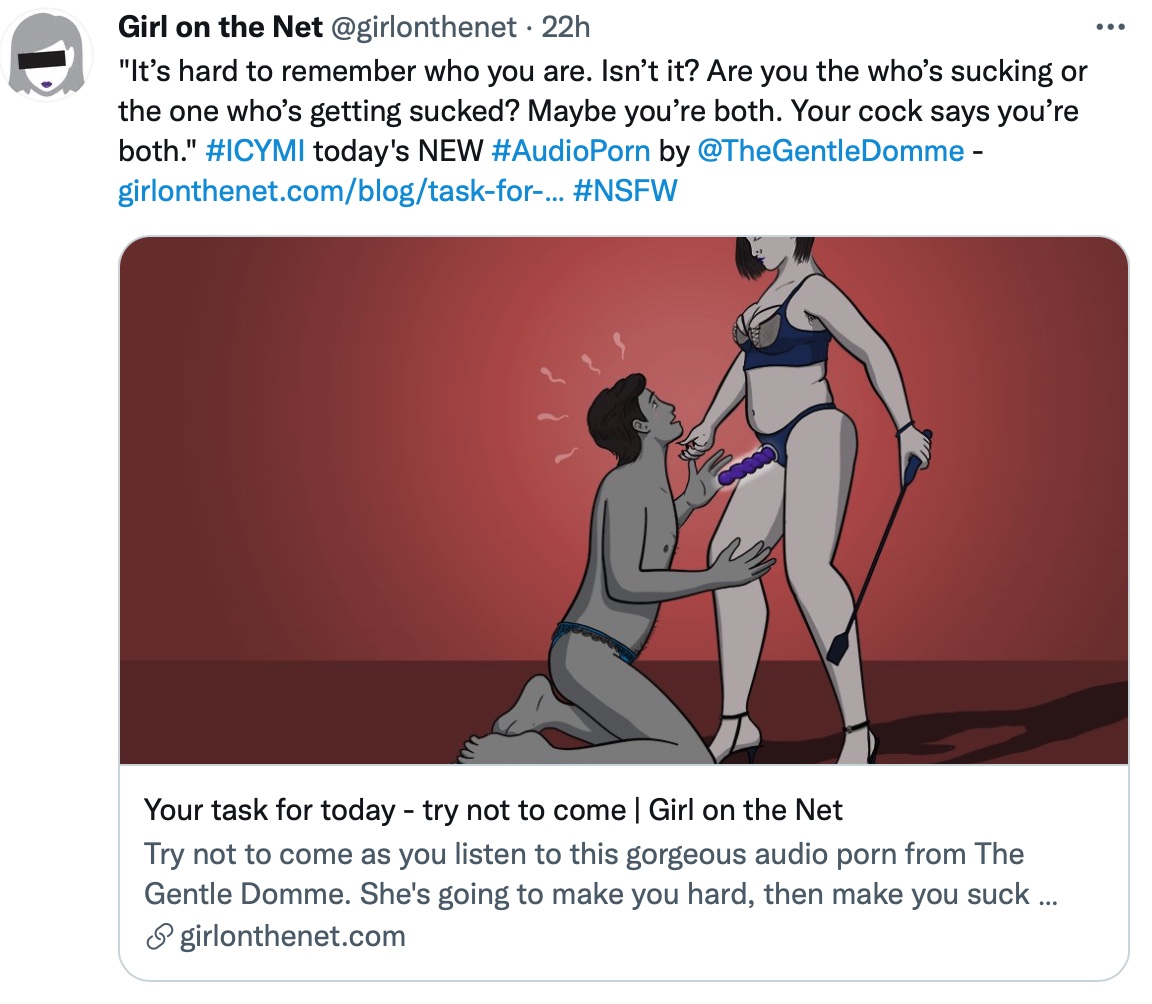Viewport: 1152px width, 1004px height.
Task: Click the chain link icon in preview card
Action: click(158, 937)
